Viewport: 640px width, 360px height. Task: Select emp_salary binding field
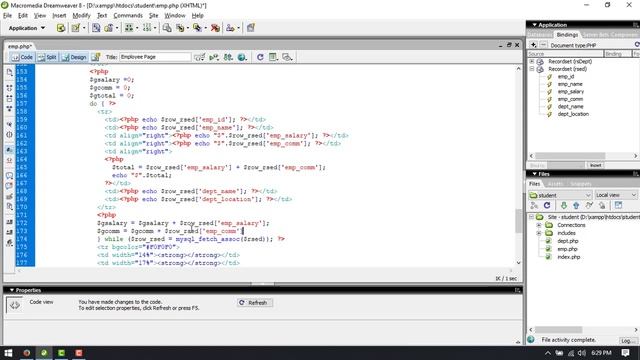pyautogui.click(x=571, y=91)
